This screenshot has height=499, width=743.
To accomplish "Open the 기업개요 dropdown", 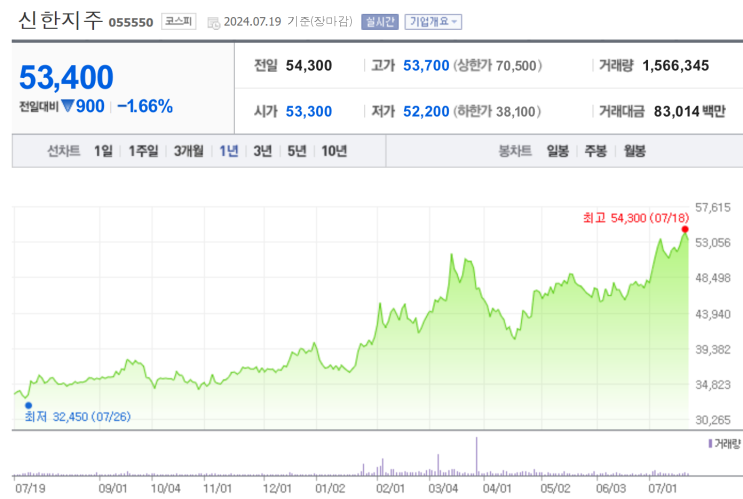I will (433, 22).
